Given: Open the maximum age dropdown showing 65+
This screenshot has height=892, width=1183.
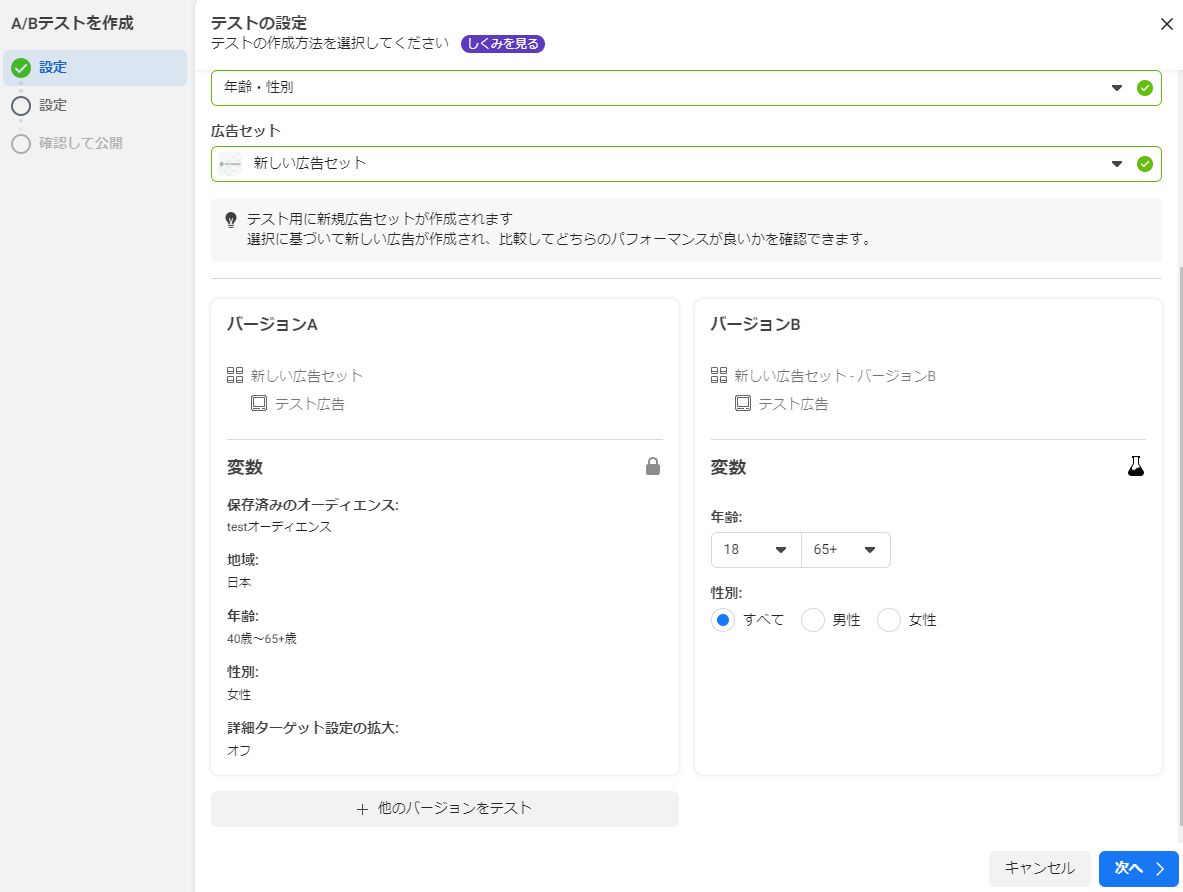Looking at the screenshot, I should click(x=846, y=549).
